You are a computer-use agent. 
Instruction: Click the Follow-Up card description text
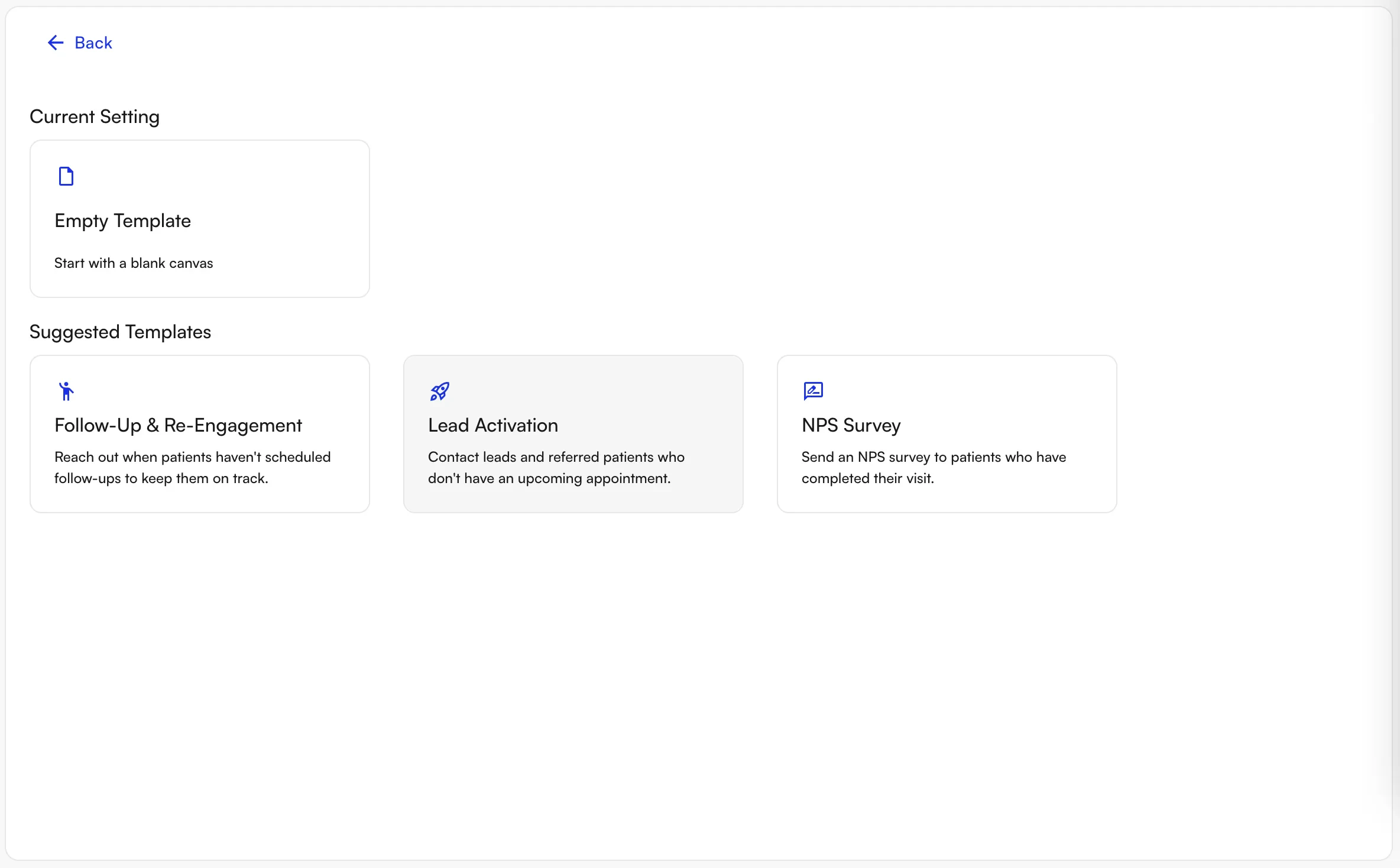click(x=193, y=468)
